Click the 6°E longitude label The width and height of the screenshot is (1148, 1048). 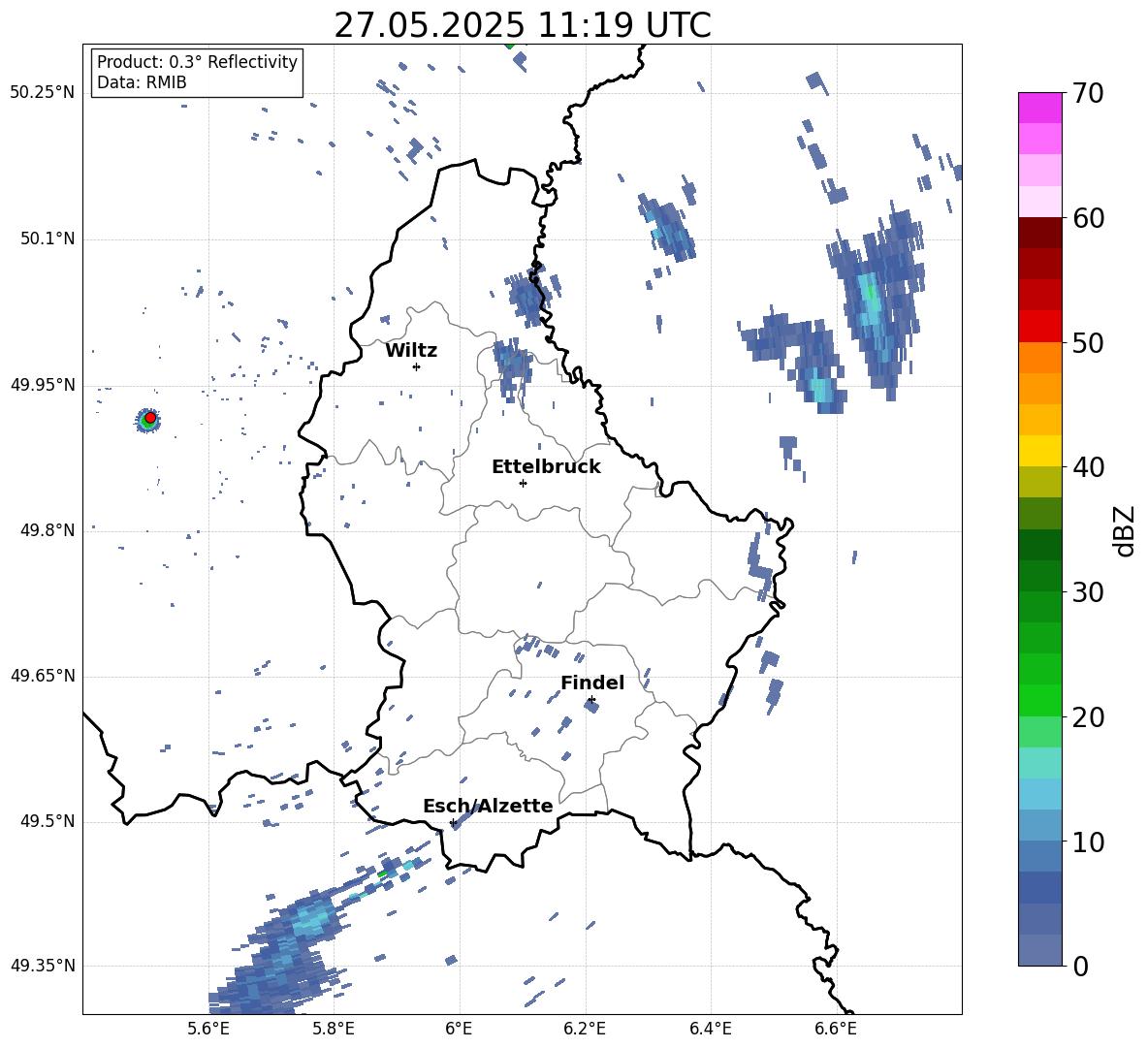point(459,1029)
